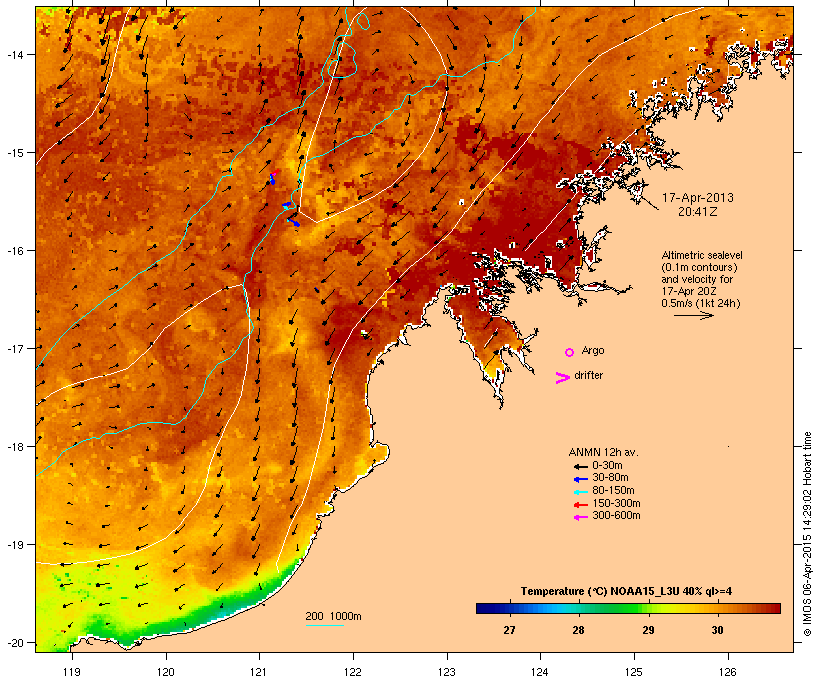Click the 80-150m depth label

[x=613, y=491]
